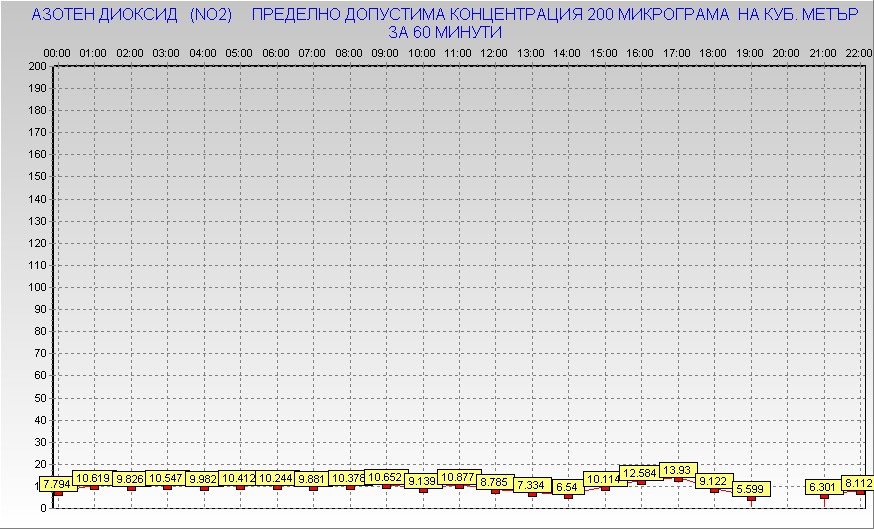Select the 5.599 lowest value label
This screenshot has width=874, height=529.
[750, 489]
